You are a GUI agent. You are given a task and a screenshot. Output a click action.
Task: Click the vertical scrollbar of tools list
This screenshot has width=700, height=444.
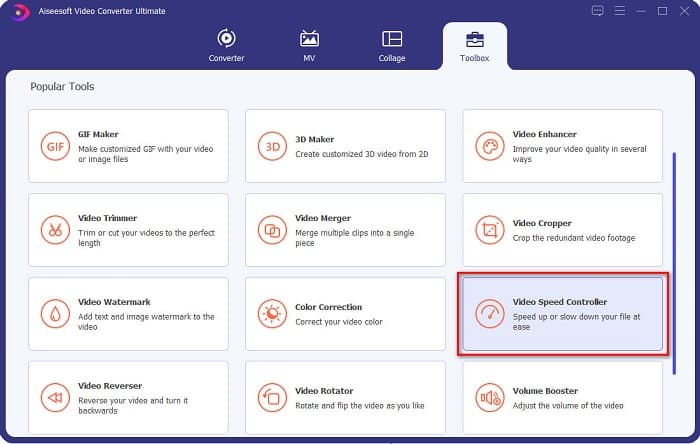674,263
